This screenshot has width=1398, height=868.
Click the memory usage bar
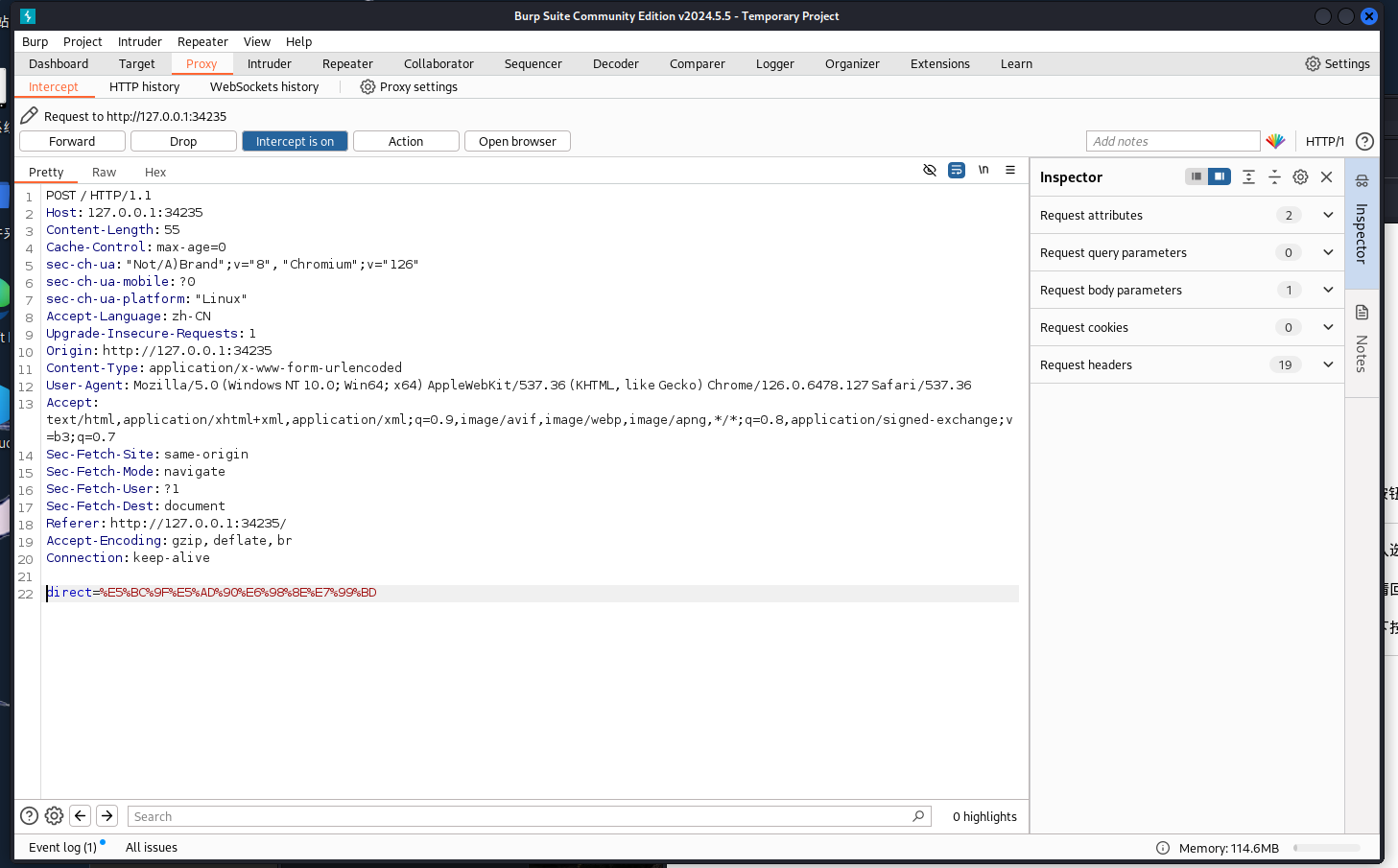[1327, 848]
